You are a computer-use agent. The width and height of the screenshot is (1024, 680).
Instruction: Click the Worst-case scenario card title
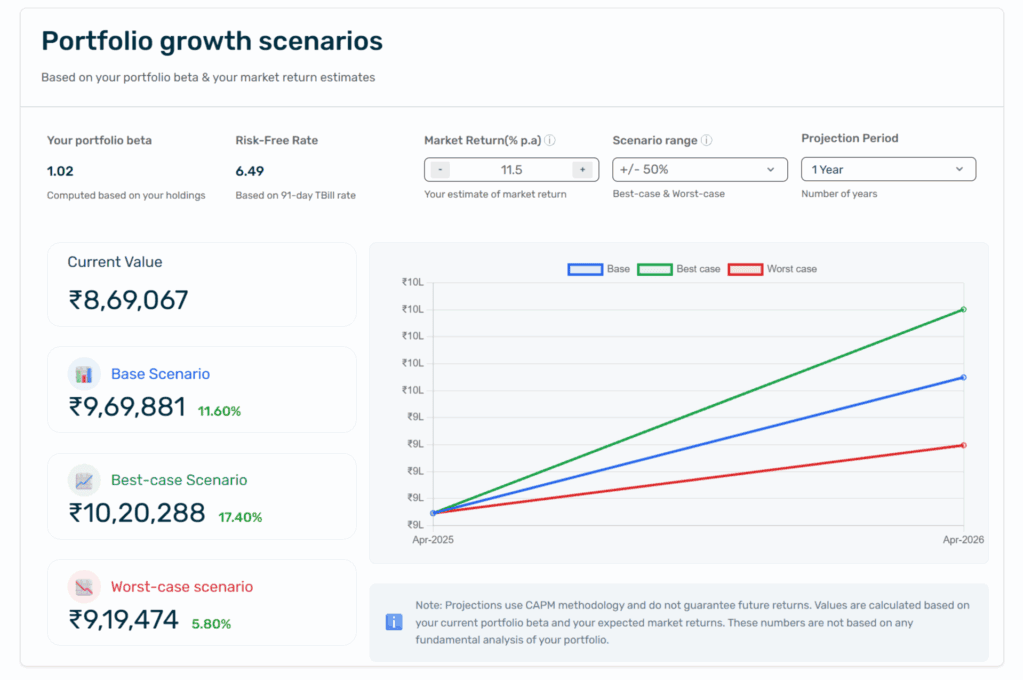[182, 587]
